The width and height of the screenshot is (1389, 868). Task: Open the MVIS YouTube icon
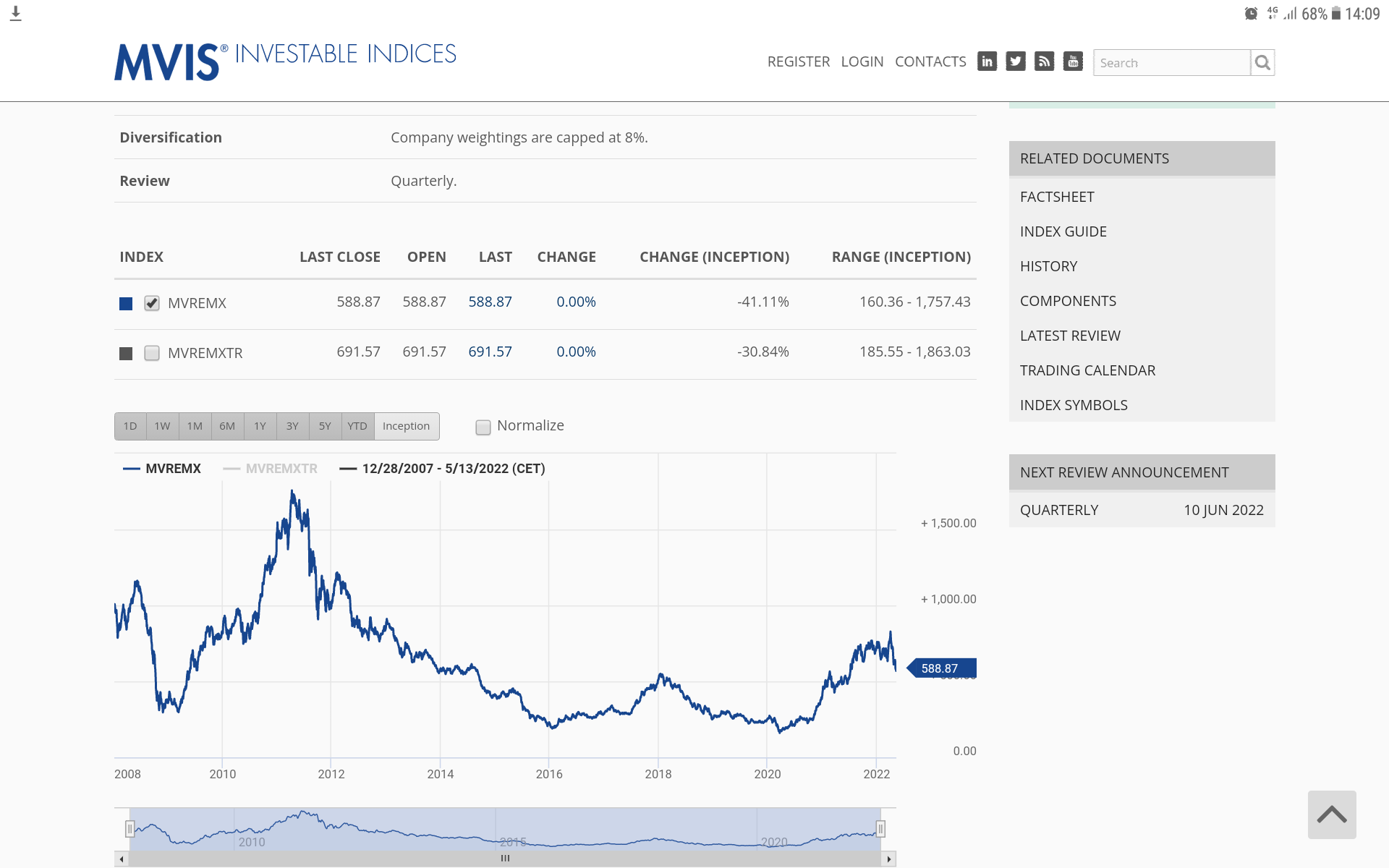(x=1073, y=61)
